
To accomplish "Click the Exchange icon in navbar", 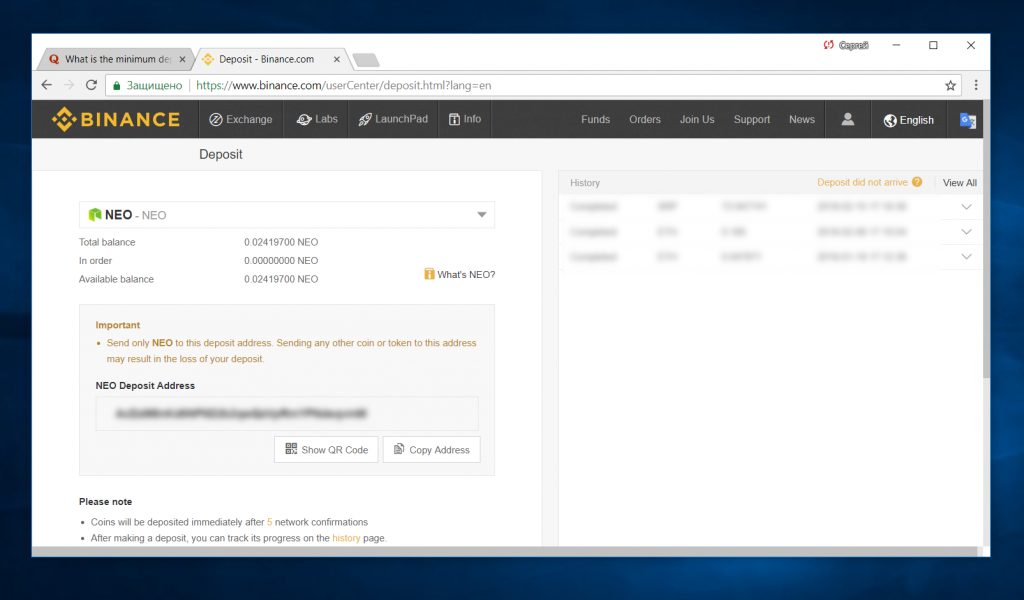I will (x=216, y=119).
